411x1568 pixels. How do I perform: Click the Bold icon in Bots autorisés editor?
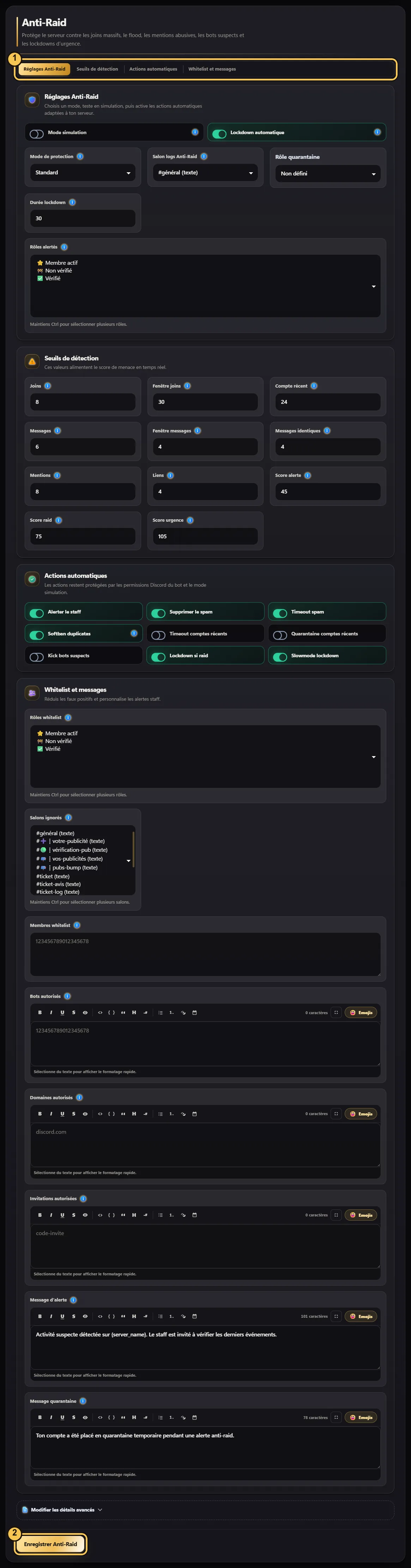[x=40, y=1013]
